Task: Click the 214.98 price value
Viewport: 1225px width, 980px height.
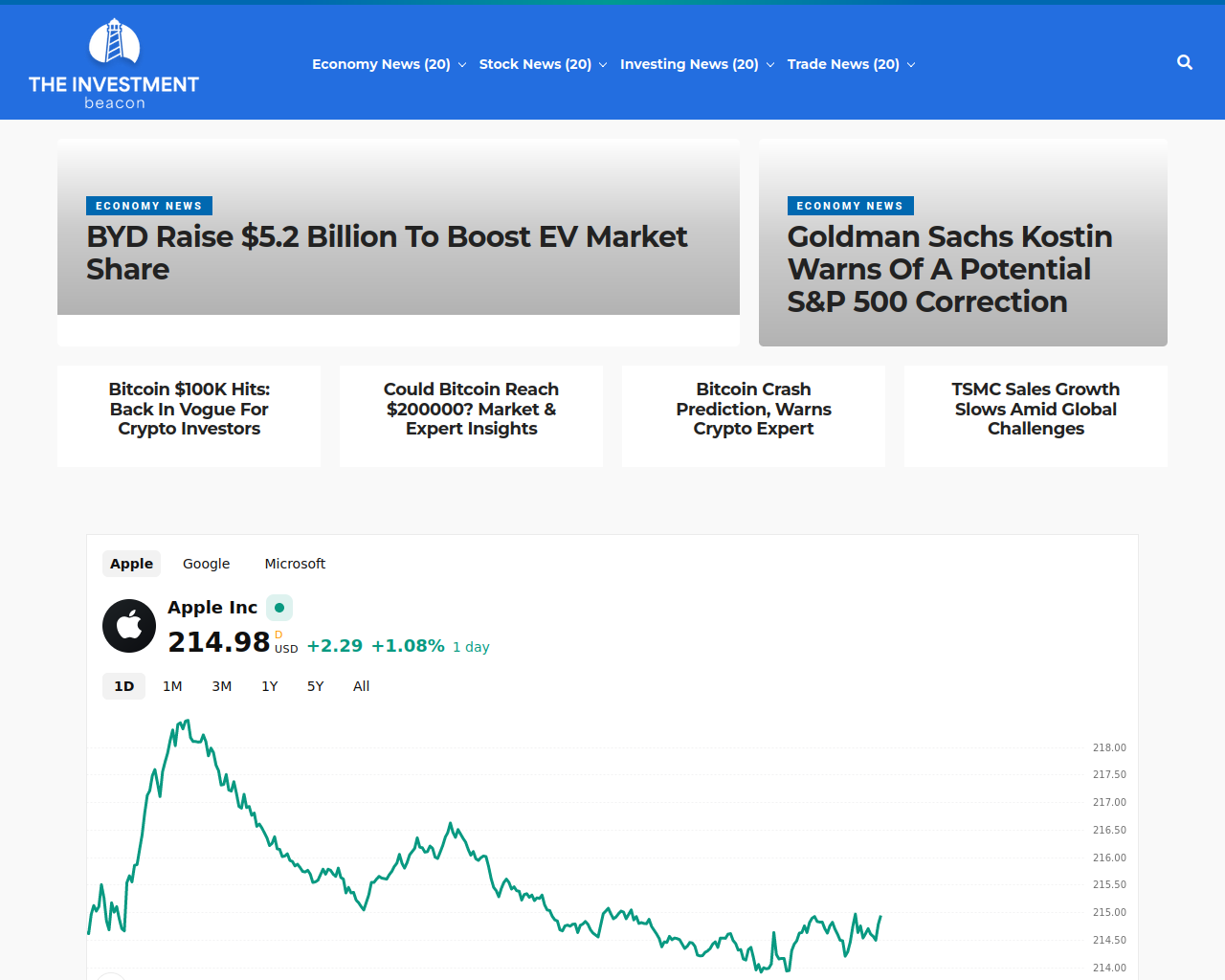Action: tap(219, 642)
